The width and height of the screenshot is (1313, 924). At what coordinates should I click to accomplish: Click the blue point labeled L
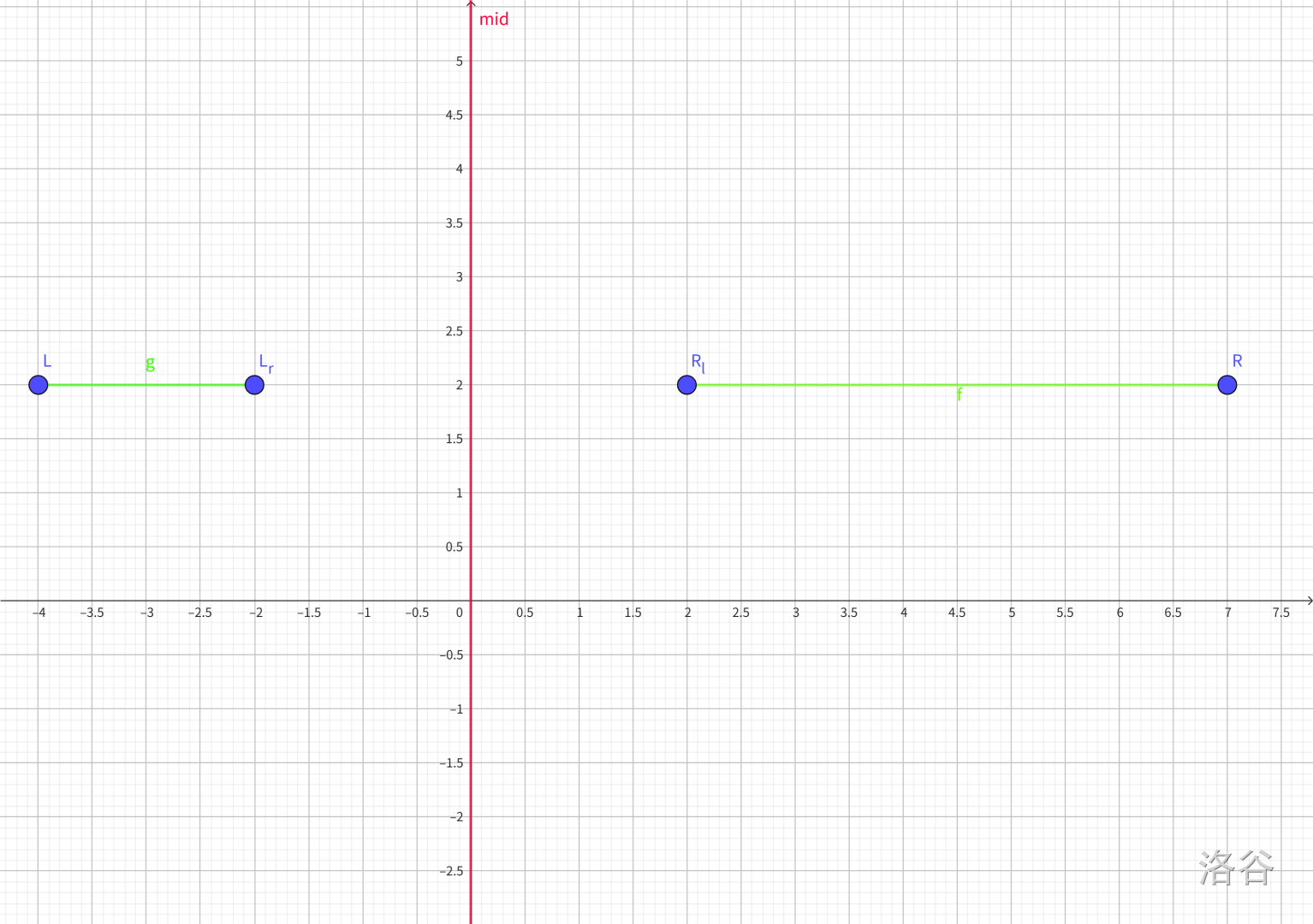click(39, 385)
